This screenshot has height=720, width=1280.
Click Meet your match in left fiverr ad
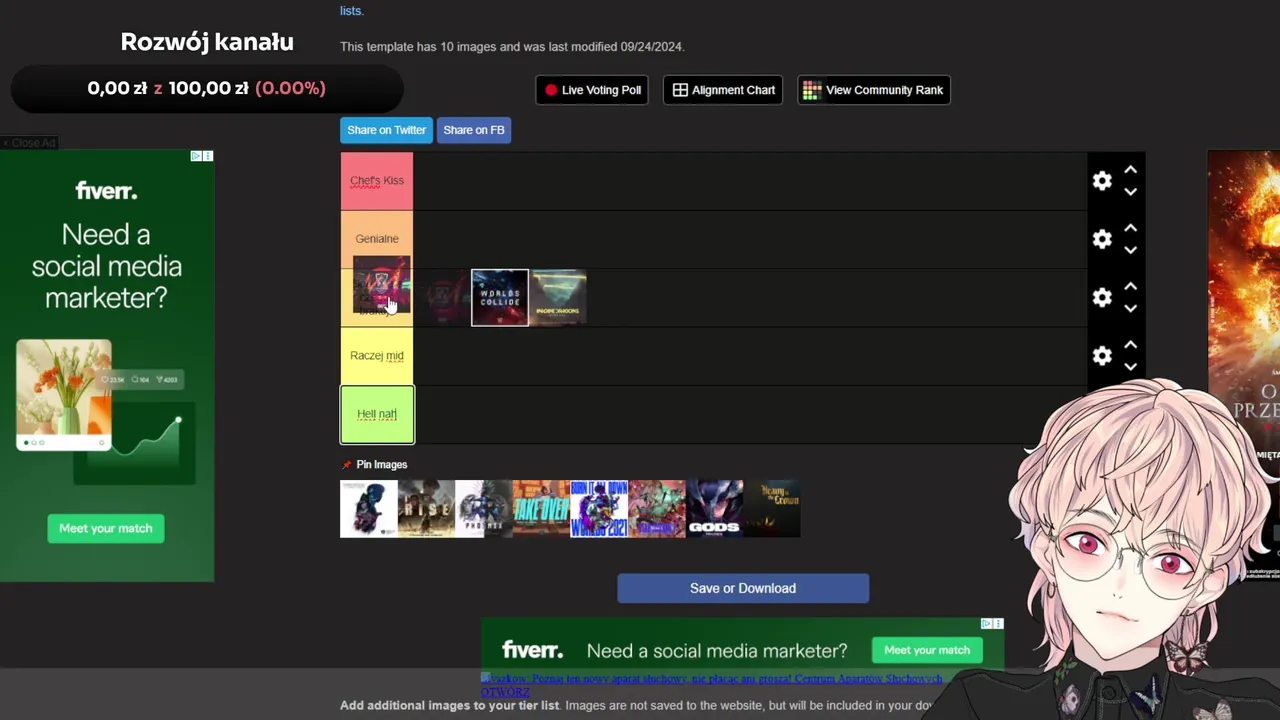(106, 528)
